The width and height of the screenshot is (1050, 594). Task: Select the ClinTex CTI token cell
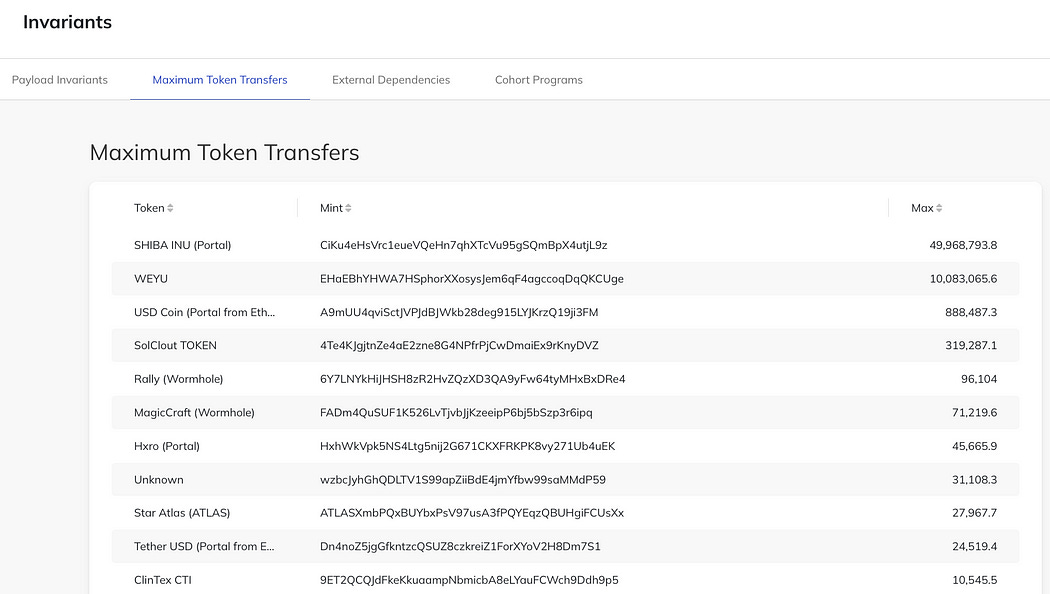pyautogui.click(x=163, y=580)
